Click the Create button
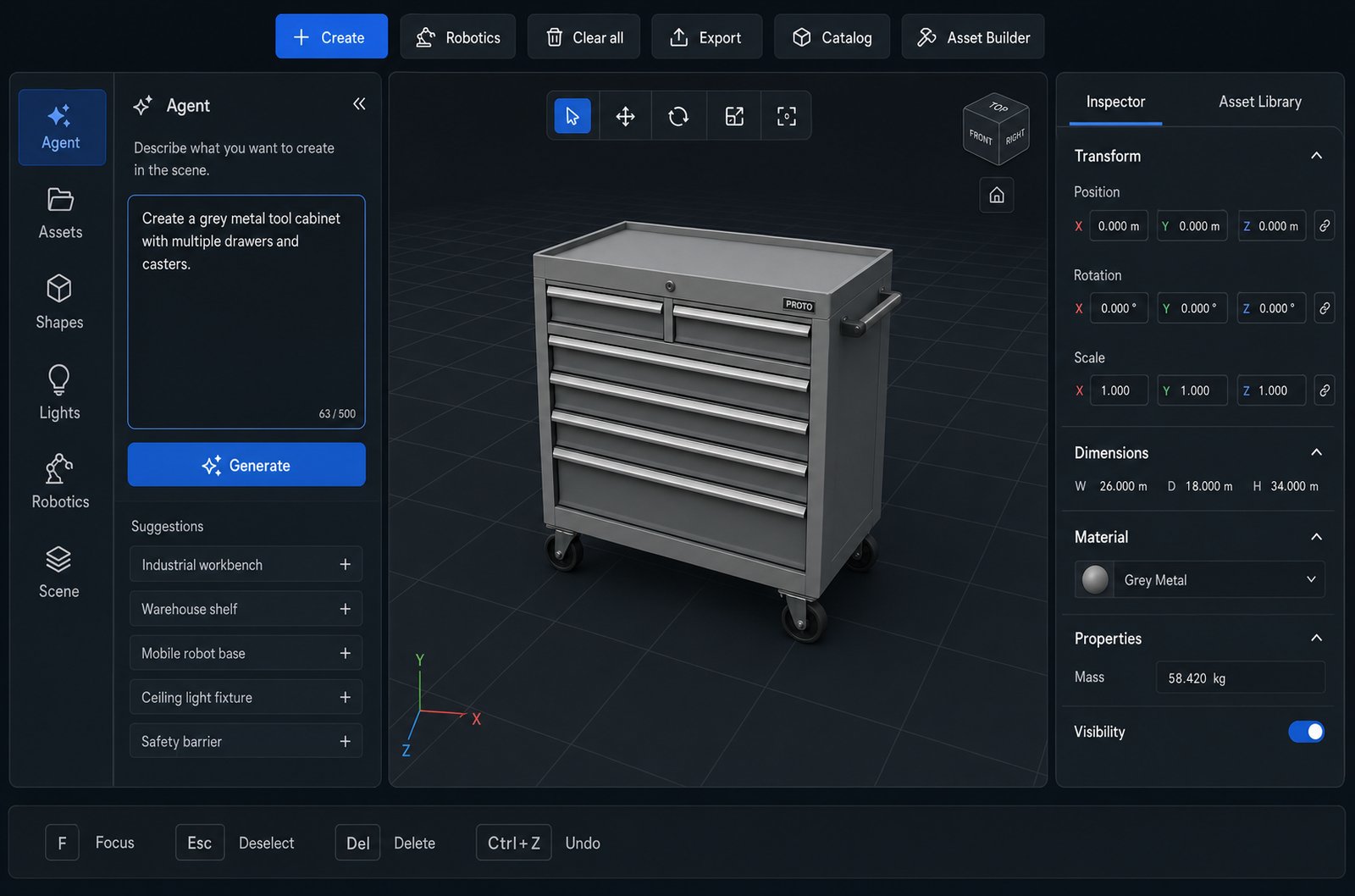This screenshot has height=896, width=1355. (331, 36)
